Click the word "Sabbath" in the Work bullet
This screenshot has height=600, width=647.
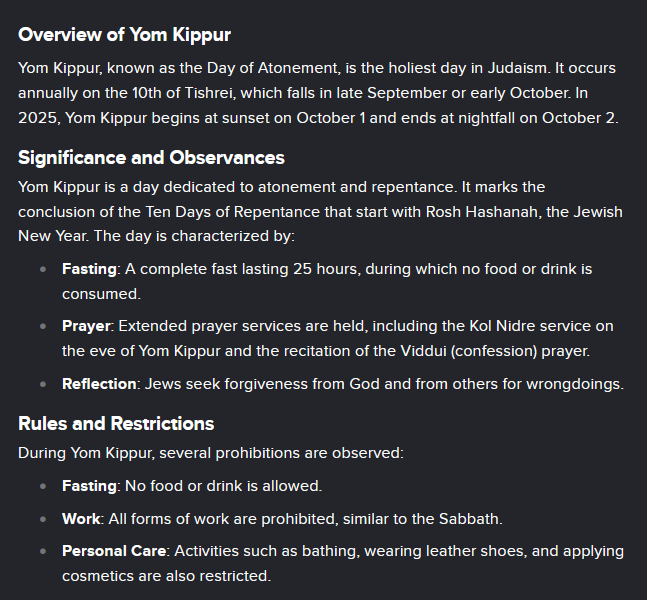(x=472, y=519)
